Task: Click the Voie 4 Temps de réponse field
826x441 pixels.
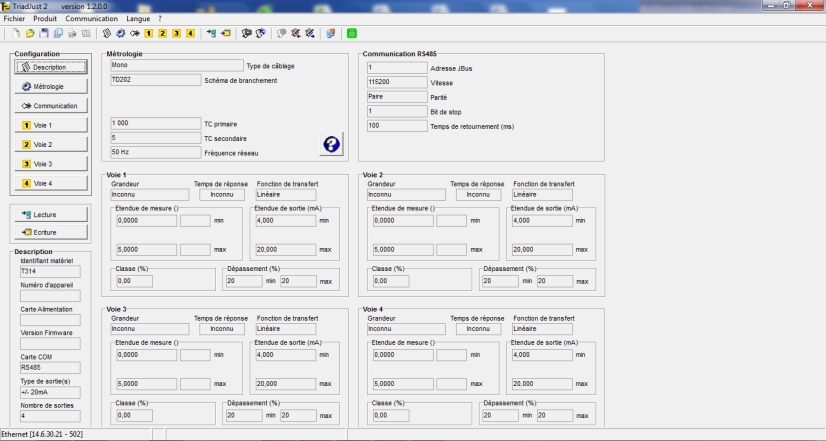Action: (x=478, y=329)
